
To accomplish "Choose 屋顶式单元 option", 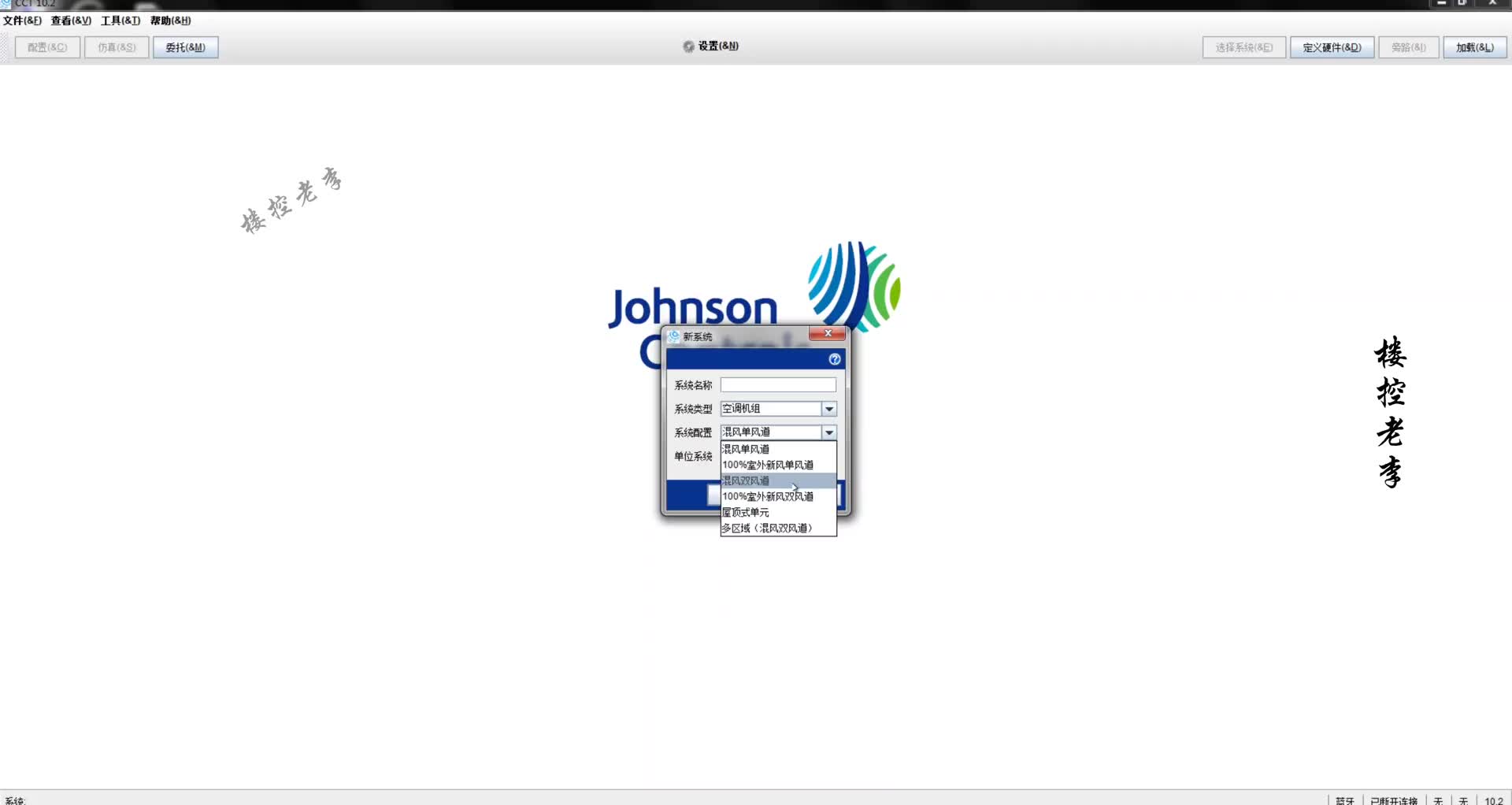I will point(778,512).
